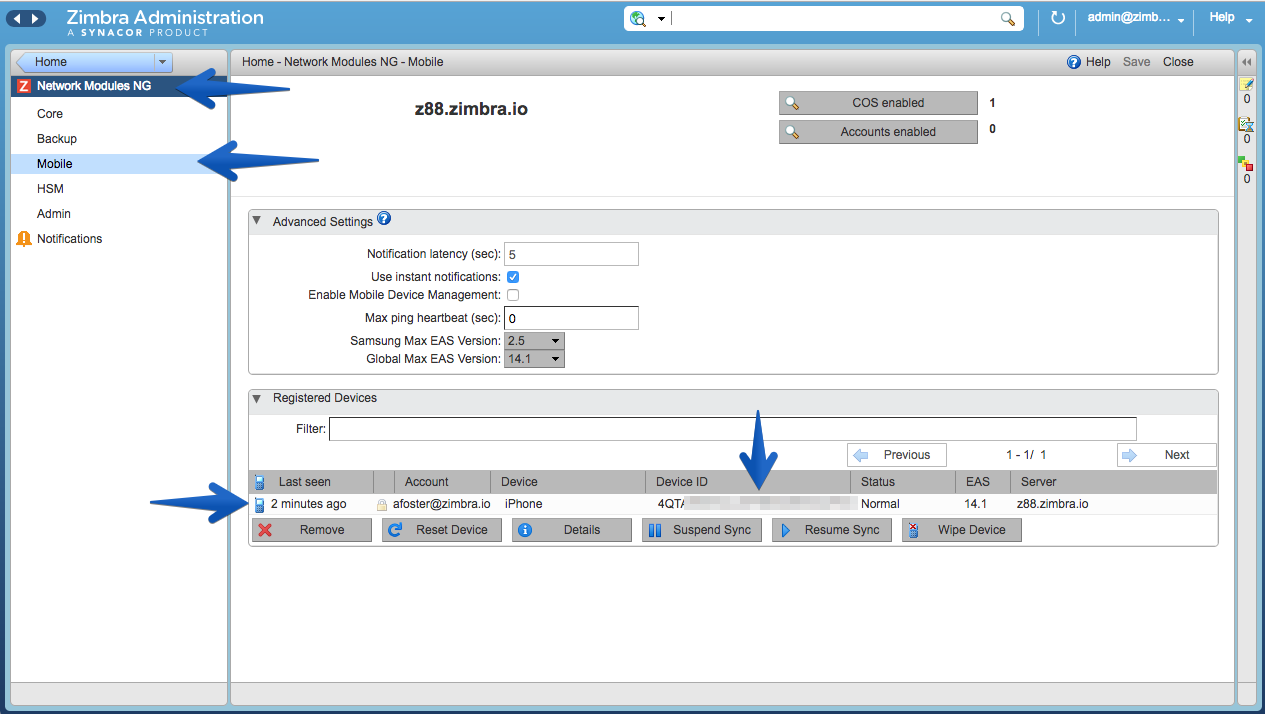This screenshot has height=714, width=1265.
Task: Collapse right panel with double arrow icon
Action: 1246,62
